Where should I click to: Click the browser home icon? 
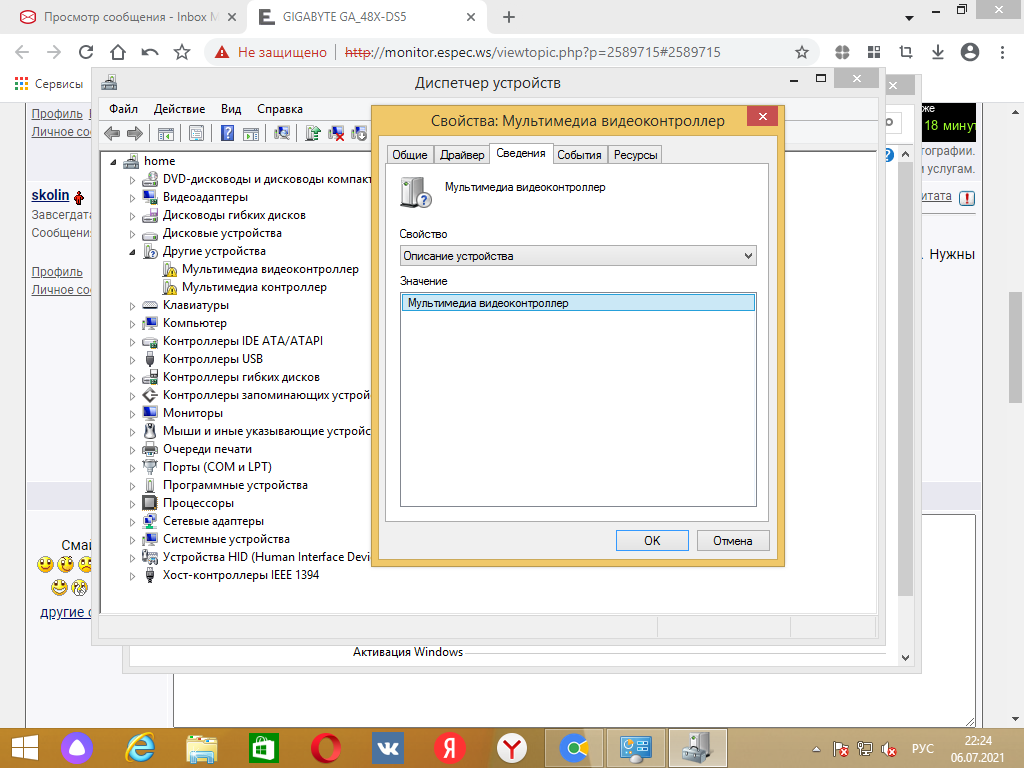point(117,52)
